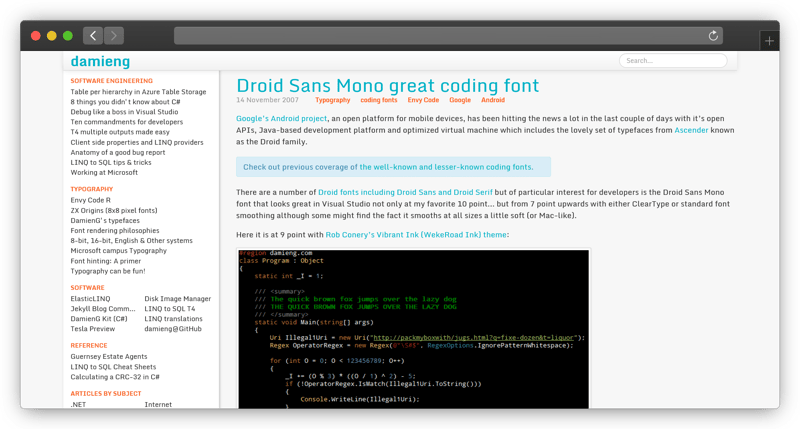Viewport: 800px width, 429px height.
Task: Open 8 things you didn't know about C#
Action: coord(126,102)
